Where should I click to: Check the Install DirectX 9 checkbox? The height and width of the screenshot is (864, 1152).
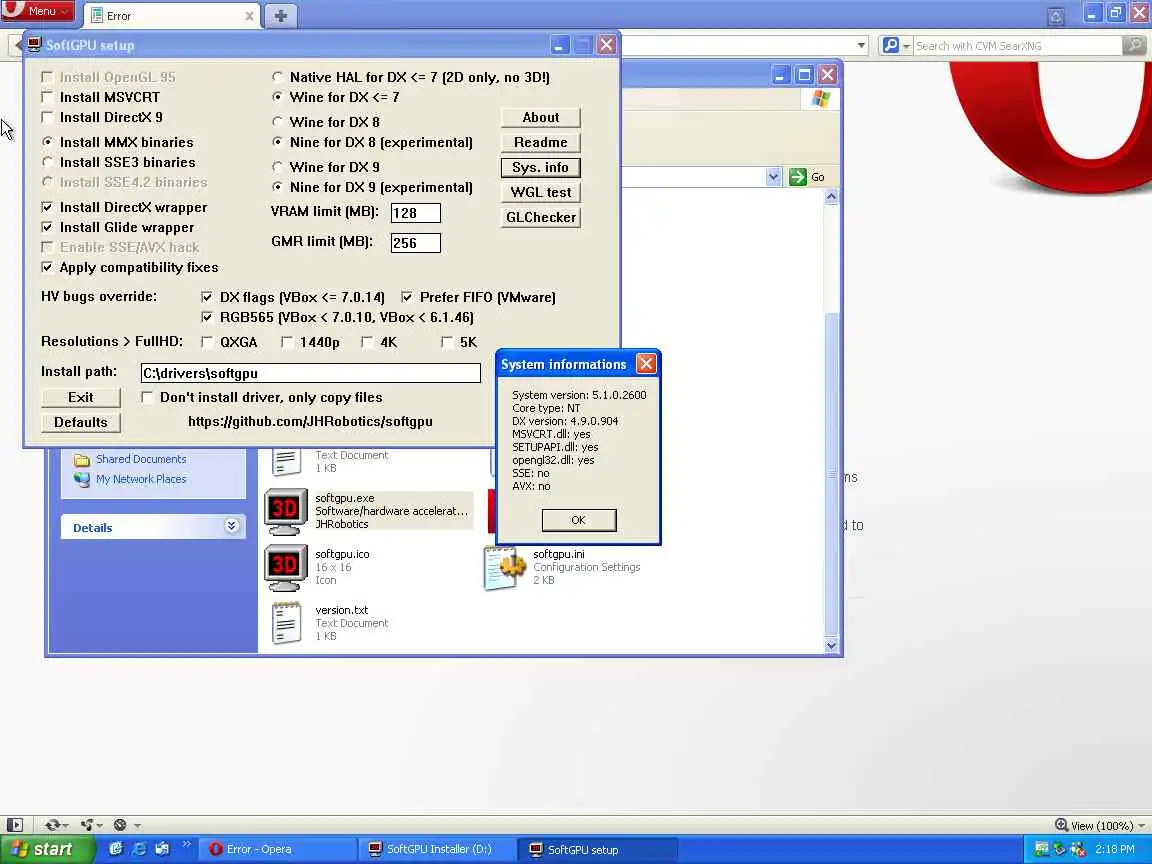[48, 117]
